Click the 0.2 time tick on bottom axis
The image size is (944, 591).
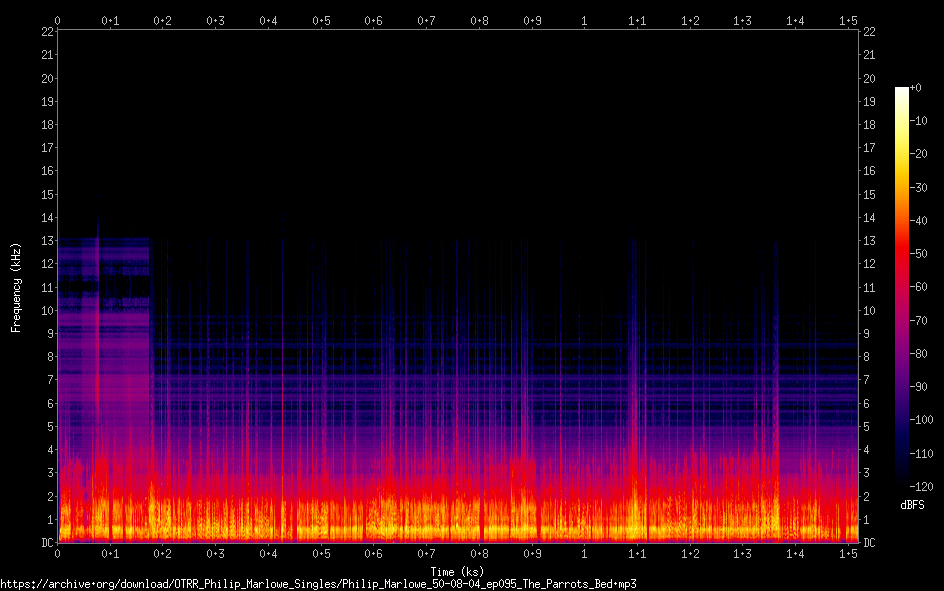pos(162,553)
